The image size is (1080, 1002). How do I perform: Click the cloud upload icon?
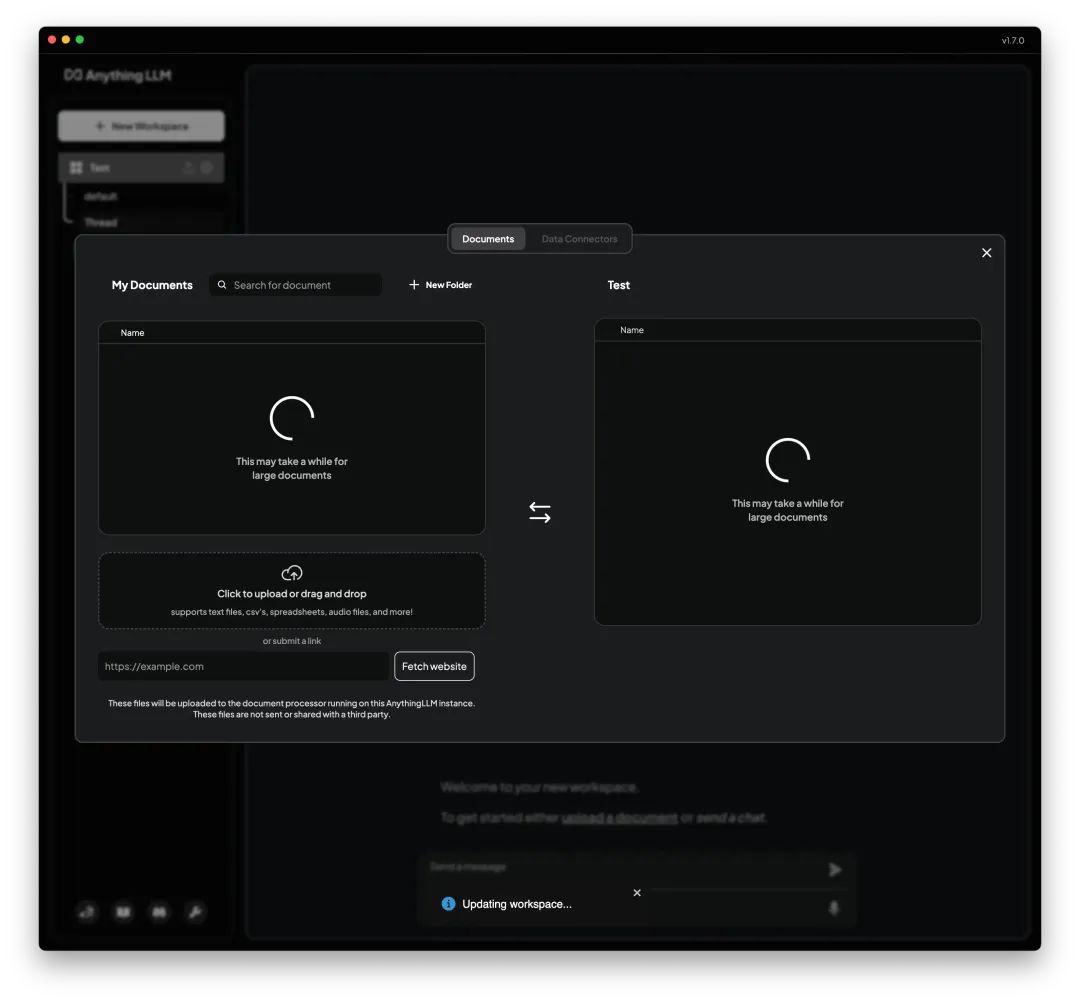291,572
